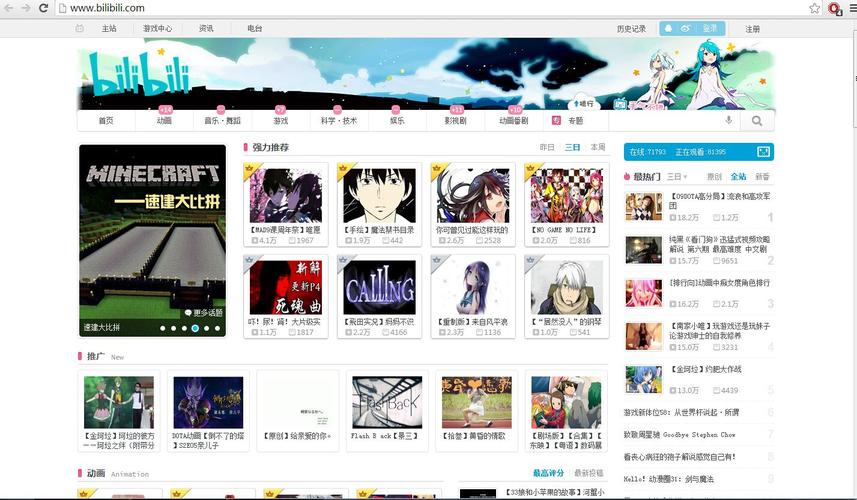Click the 注册 register link
The height and width of the screenshot is (500, 857).
(x=753, y=29)
